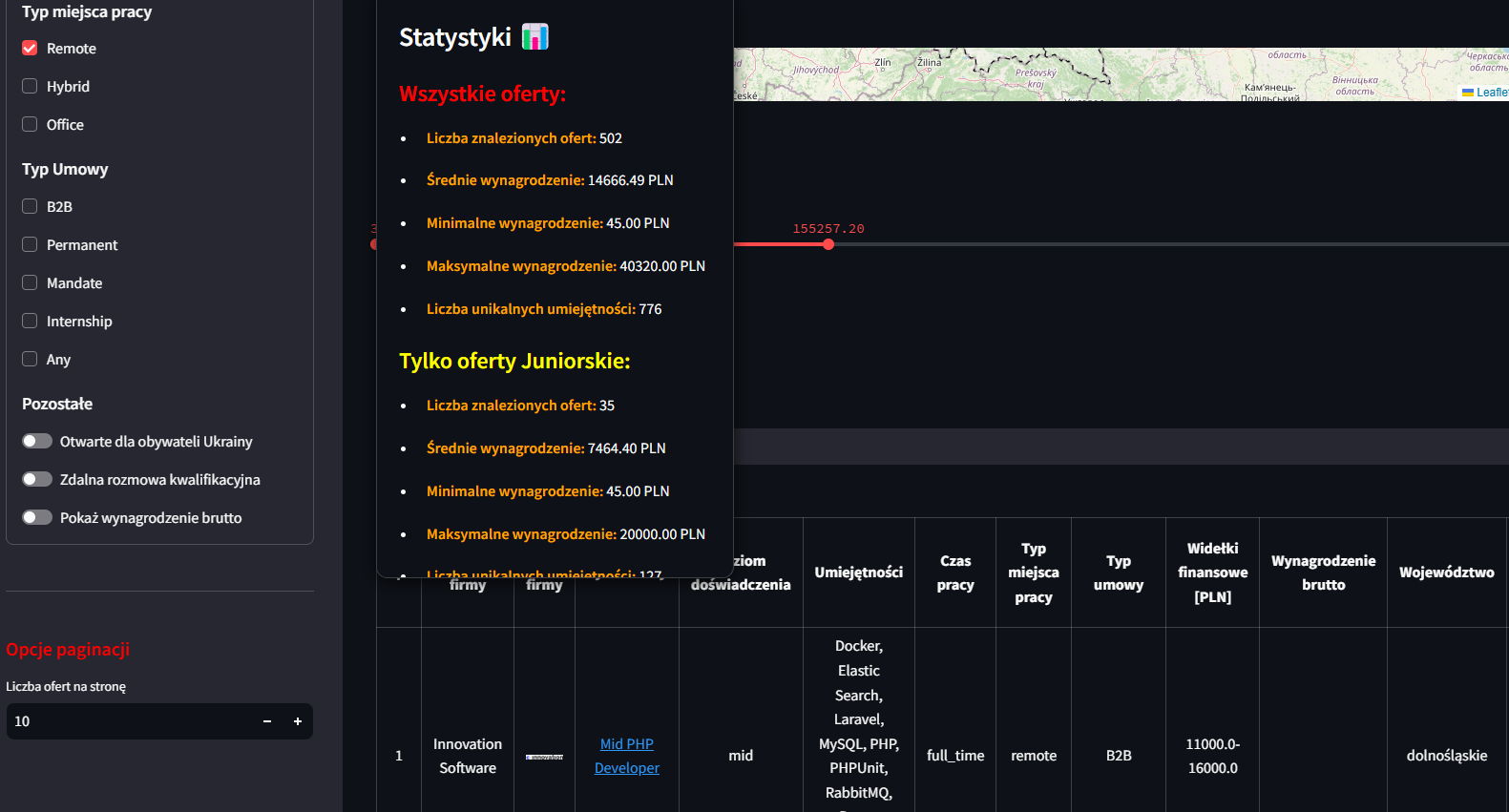1509x812 pixels.
Task: Click the 'Typ miejsca pracy' column header
Action: click(x=1034, y=573)
